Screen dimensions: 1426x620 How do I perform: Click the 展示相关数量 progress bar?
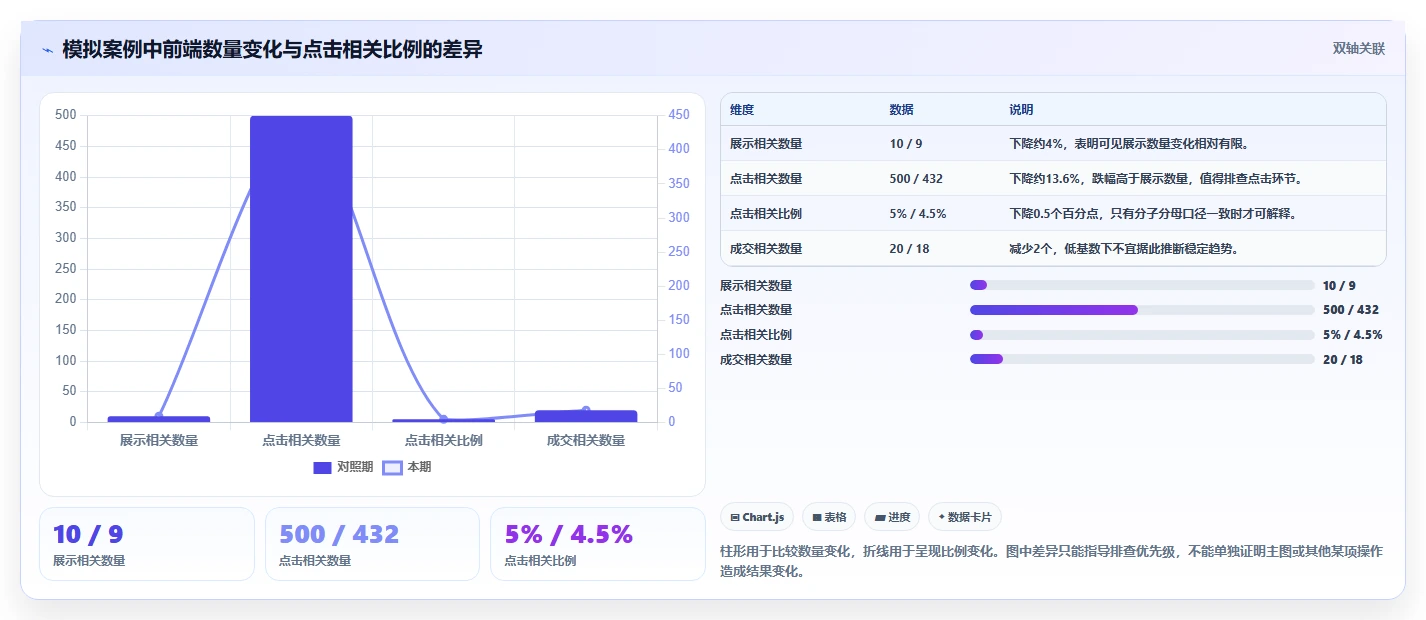click(x=1142, y=285)
